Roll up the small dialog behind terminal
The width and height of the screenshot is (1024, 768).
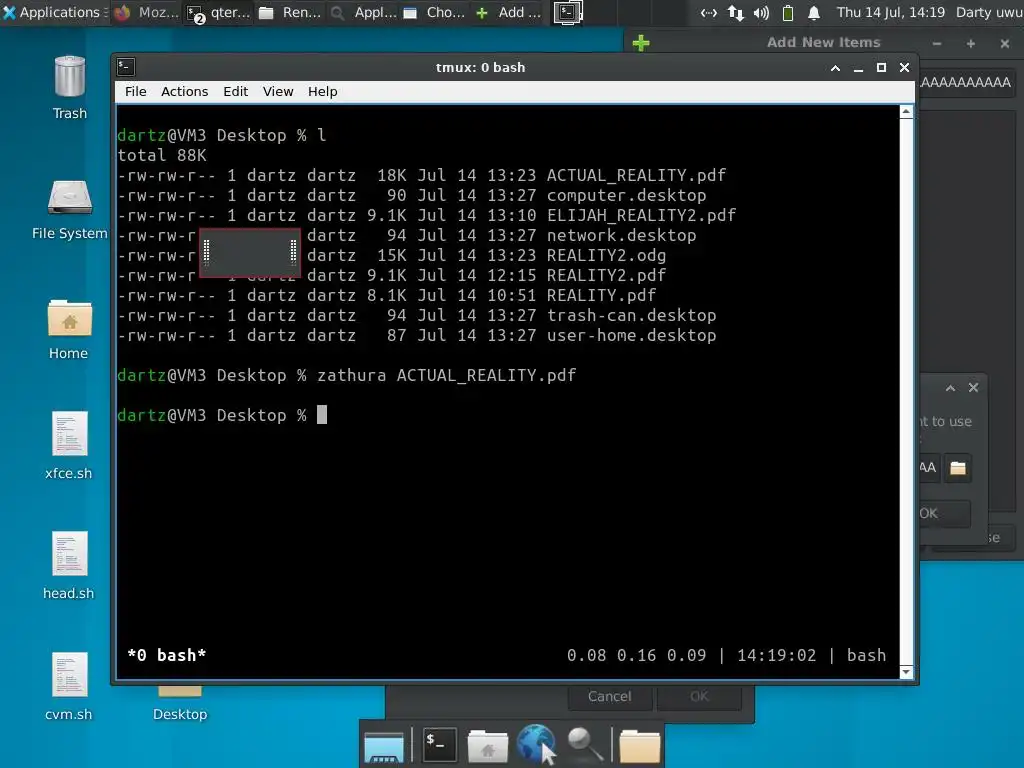pyautogui.click(x=951, y=388)
